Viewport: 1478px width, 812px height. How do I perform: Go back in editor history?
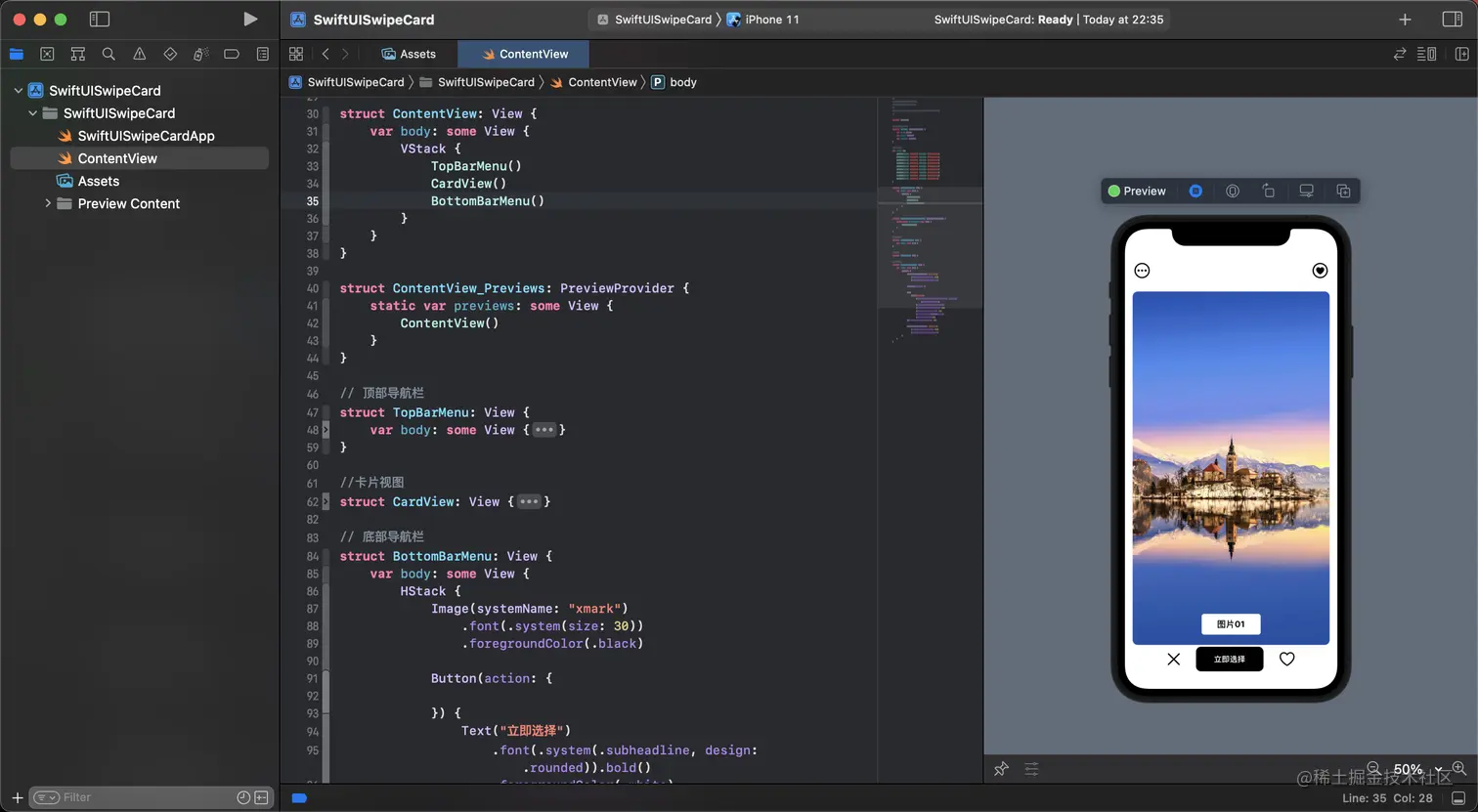pos(326,54)
